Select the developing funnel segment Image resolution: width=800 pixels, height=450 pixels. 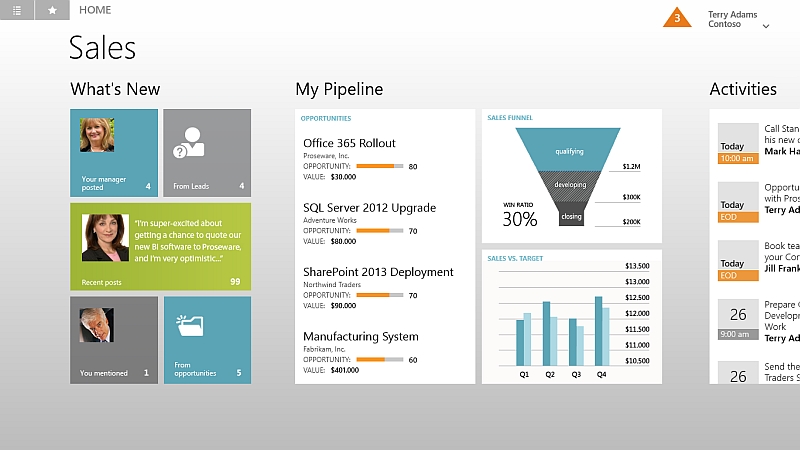click(570, 186)
